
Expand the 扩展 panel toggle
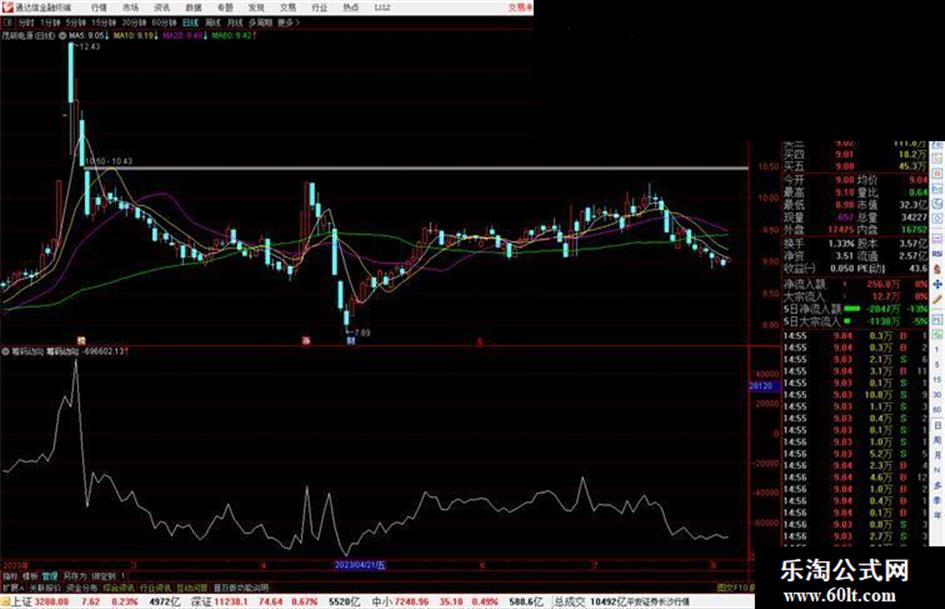(x=13, y=587)
